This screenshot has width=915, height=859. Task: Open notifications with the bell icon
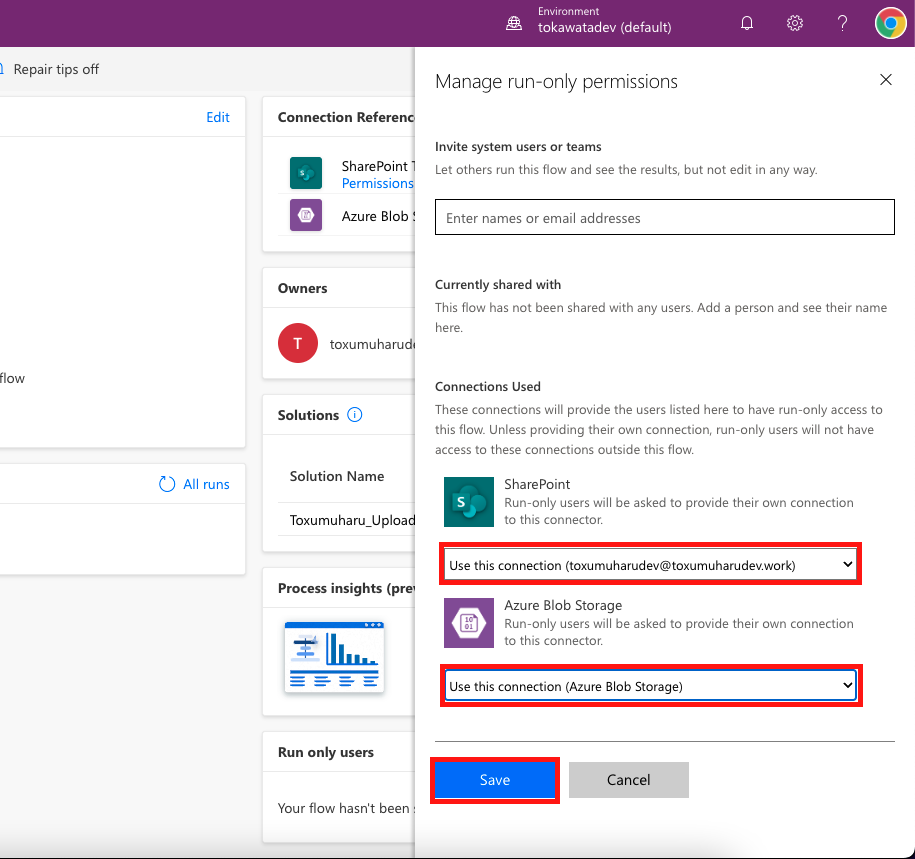(x=746, y=22)
